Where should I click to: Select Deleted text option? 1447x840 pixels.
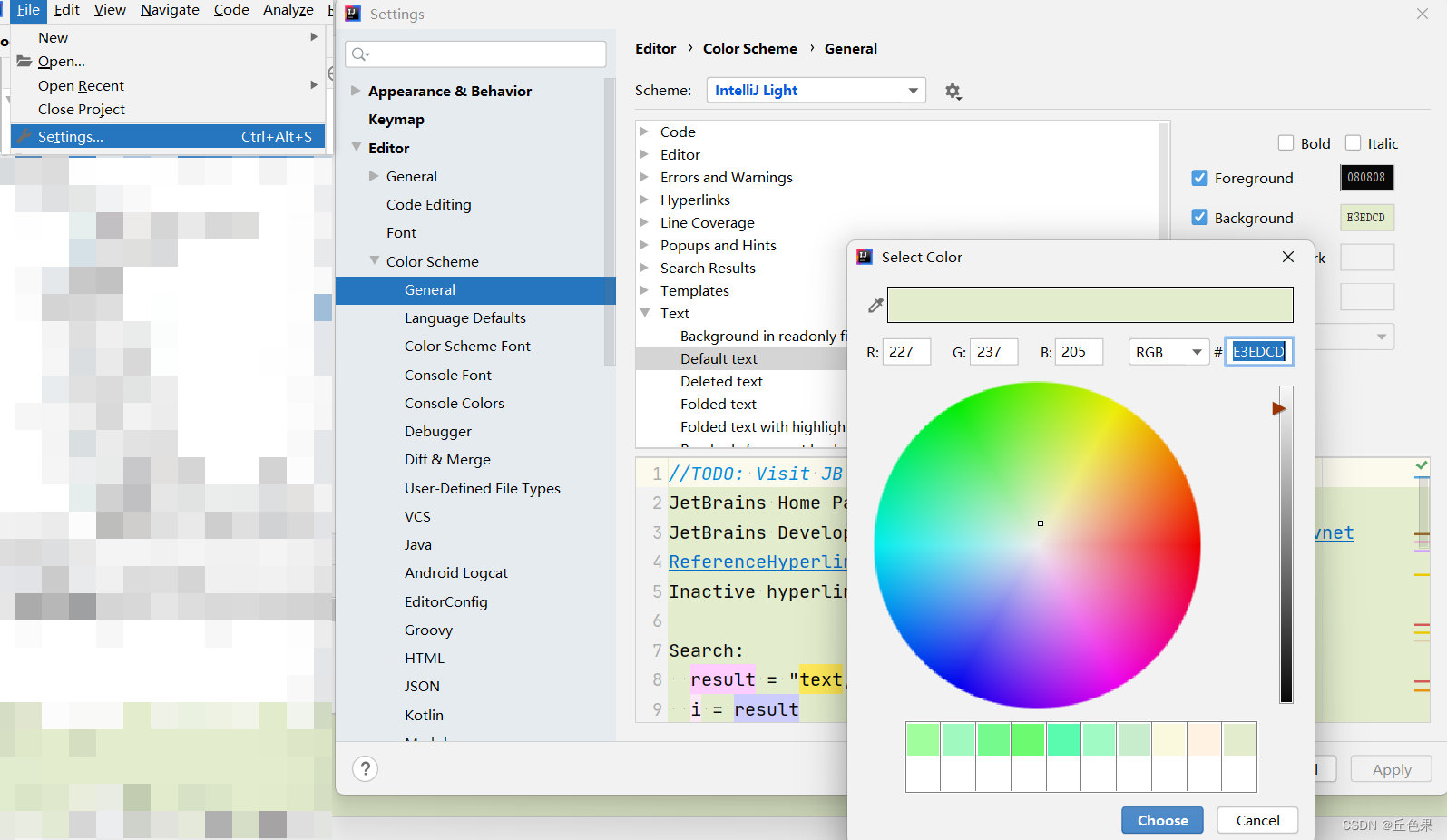(x=721, y=382)
